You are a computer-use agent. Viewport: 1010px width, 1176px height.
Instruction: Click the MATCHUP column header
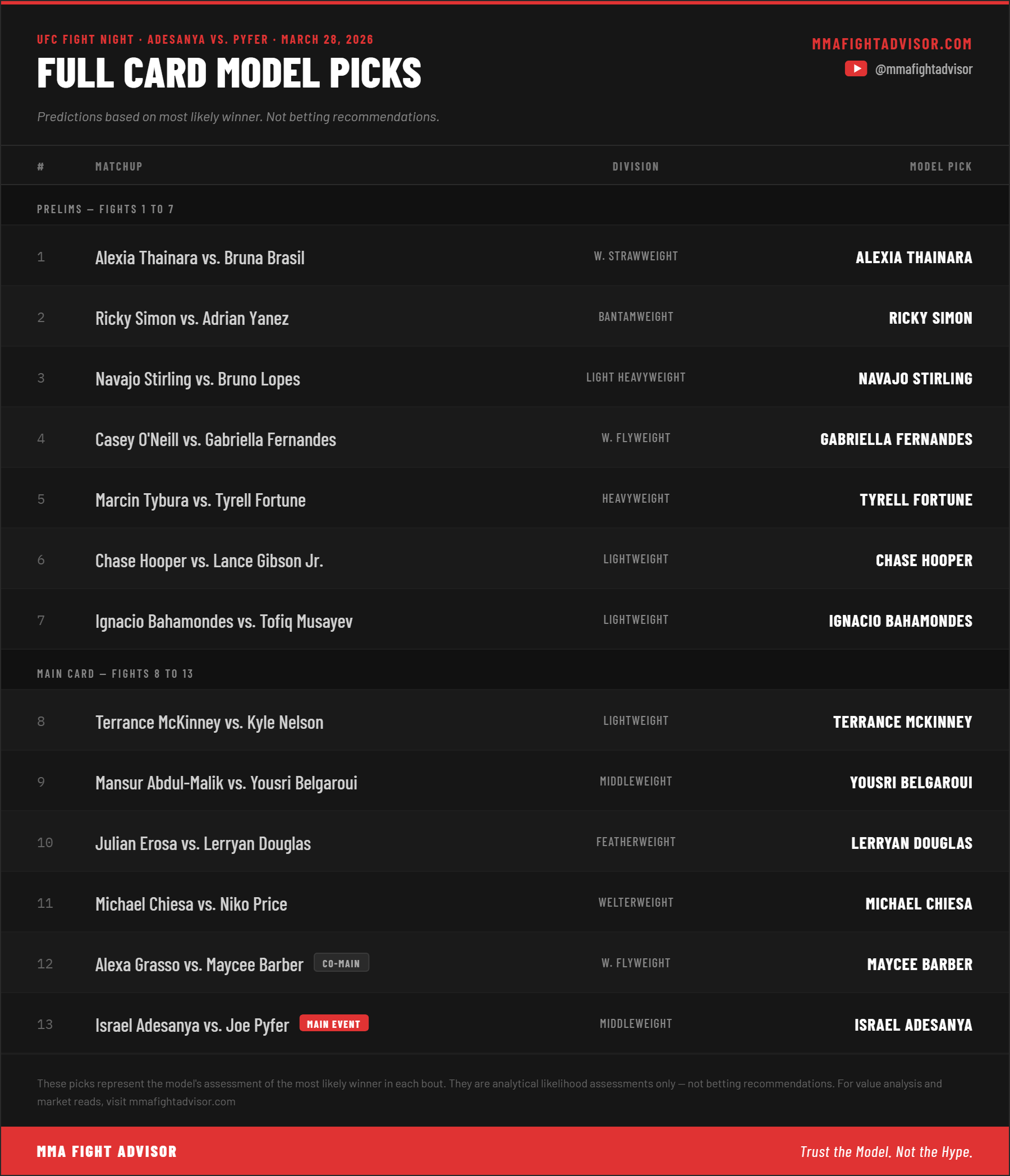118,166
